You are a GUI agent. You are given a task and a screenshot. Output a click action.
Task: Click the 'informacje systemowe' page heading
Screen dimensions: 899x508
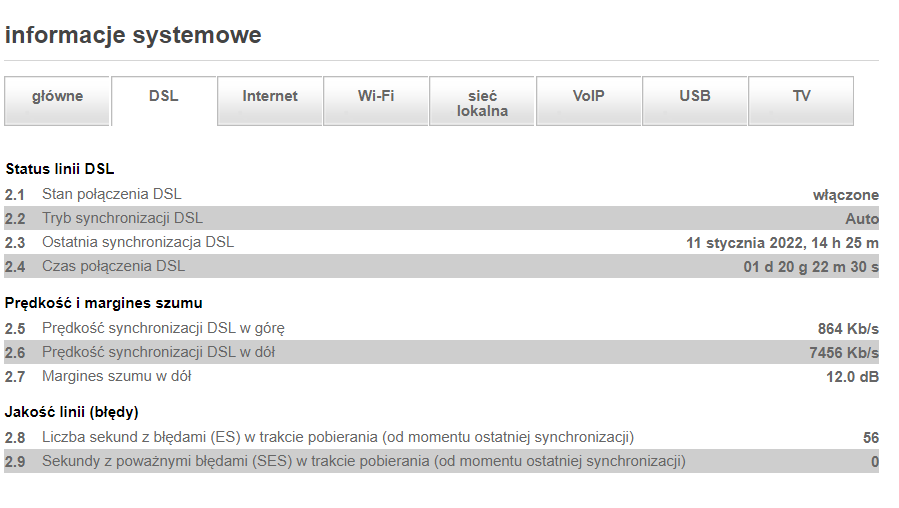point(133,35)
